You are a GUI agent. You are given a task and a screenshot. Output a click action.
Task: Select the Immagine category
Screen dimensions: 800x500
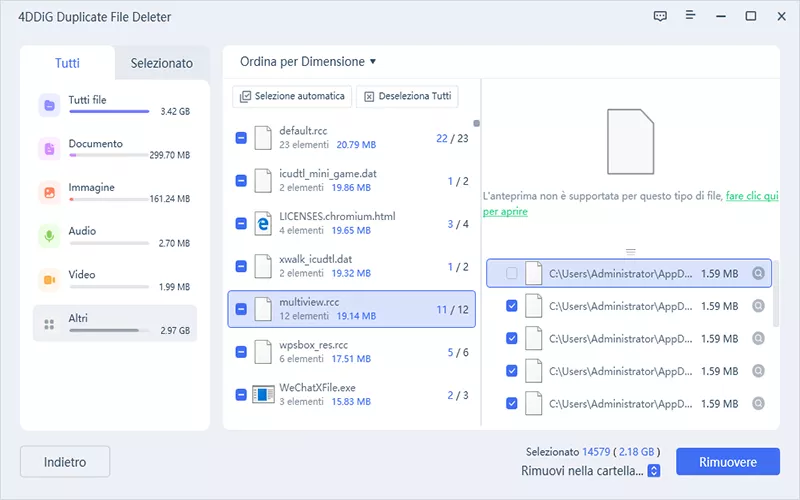point(115,192)
